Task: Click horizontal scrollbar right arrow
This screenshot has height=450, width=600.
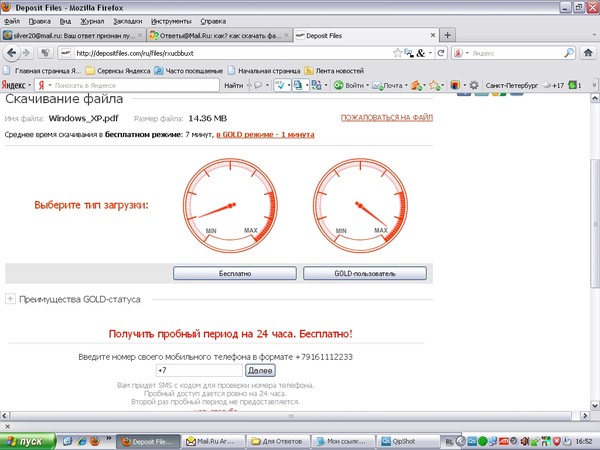Action: tap(584, 416)
